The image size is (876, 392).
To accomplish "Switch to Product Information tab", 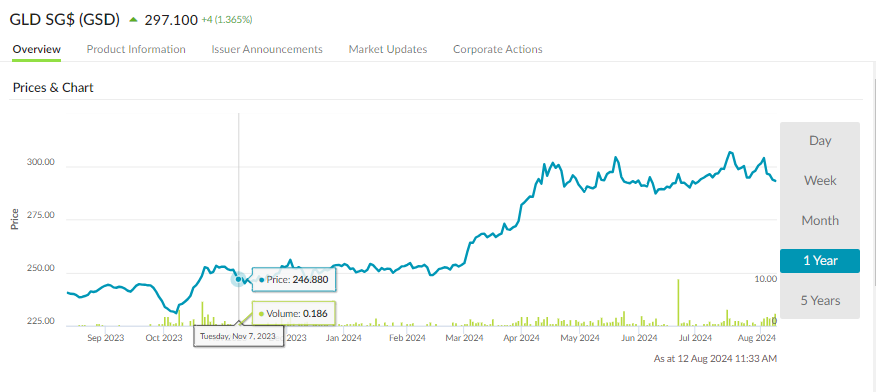I will [136, 49].
